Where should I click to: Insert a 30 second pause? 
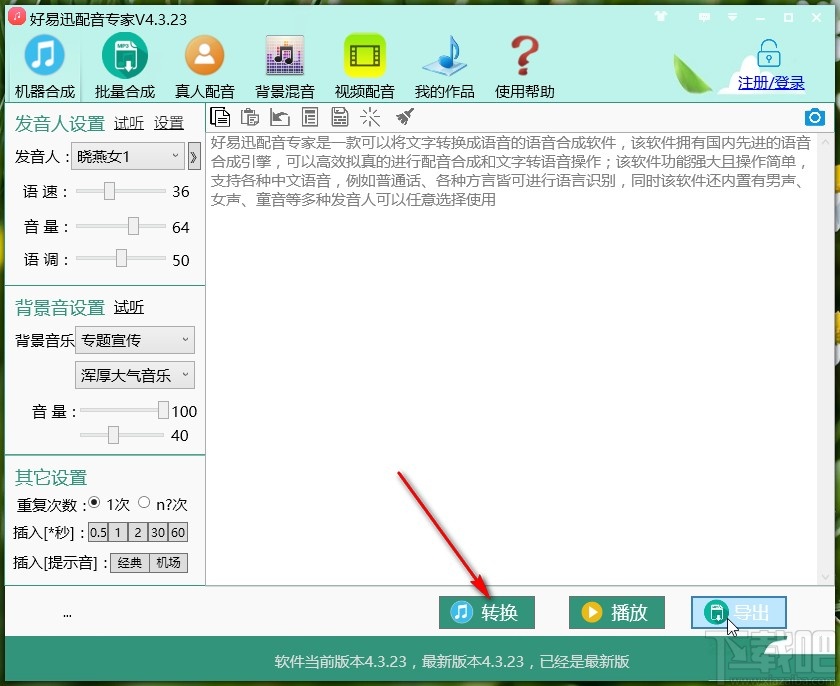point(158,532)
